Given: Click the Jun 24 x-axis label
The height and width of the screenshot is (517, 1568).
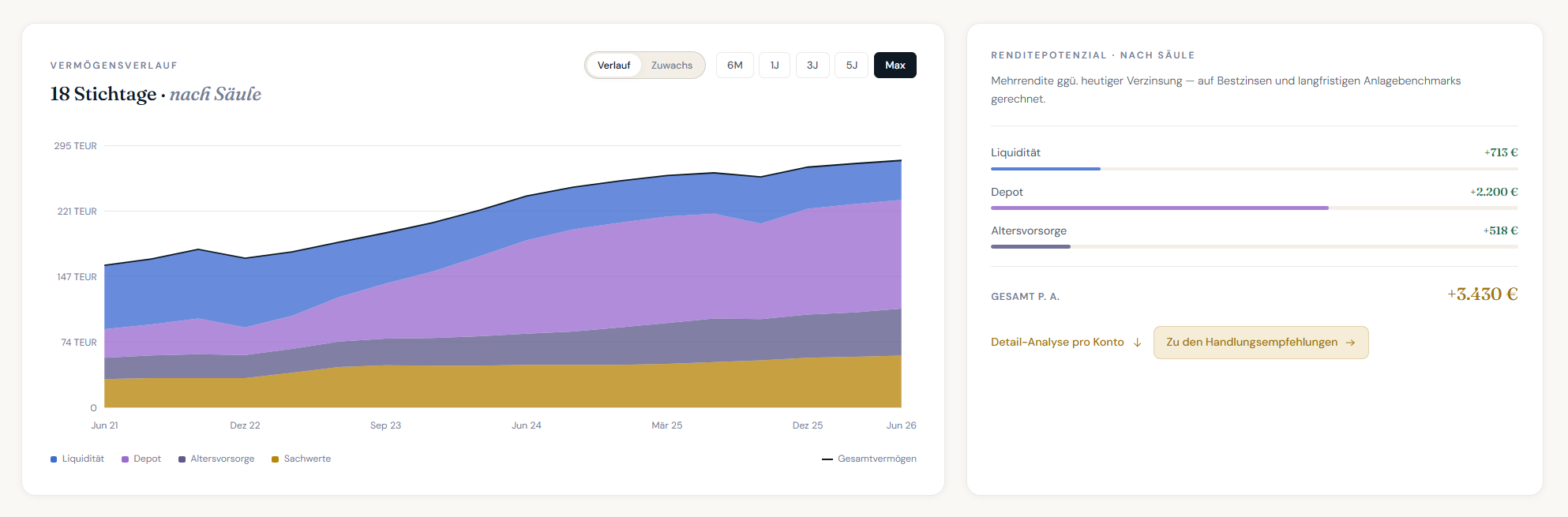Looking at the screenshot, I should click(x=527, y=425).
